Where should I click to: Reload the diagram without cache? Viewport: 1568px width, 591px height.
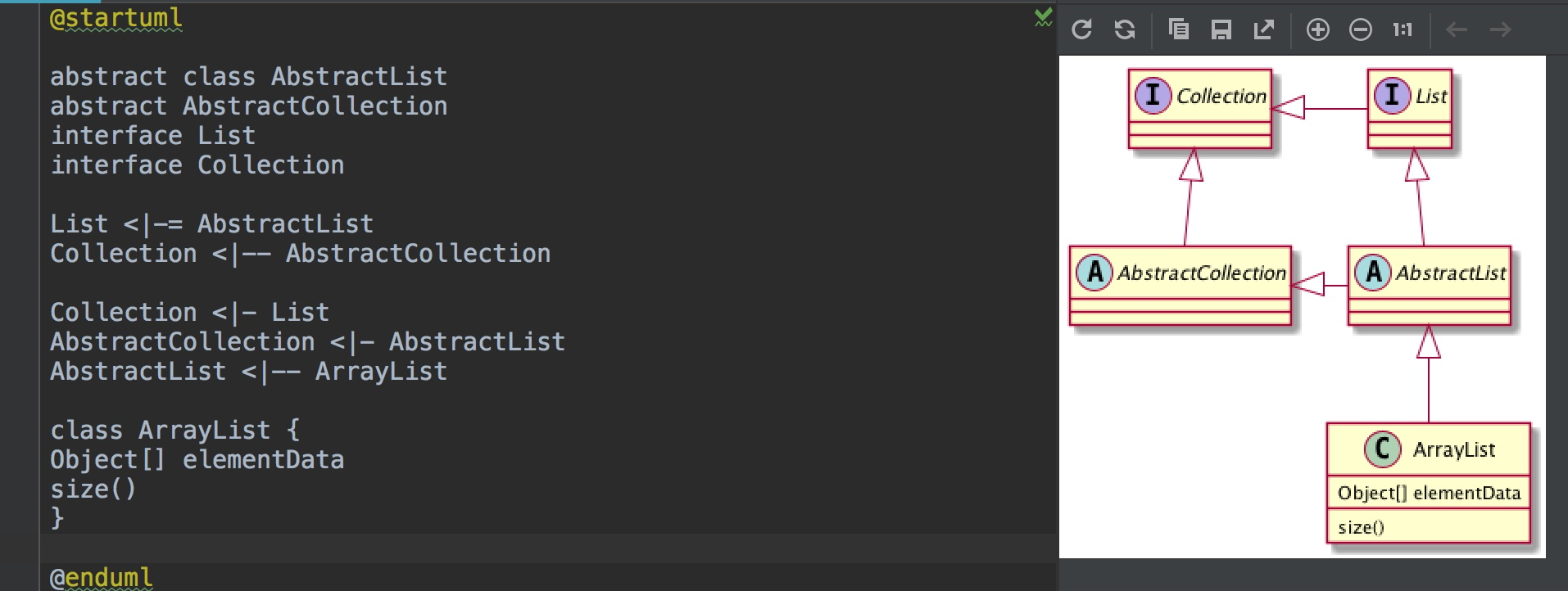click(x=1124, y=29)
